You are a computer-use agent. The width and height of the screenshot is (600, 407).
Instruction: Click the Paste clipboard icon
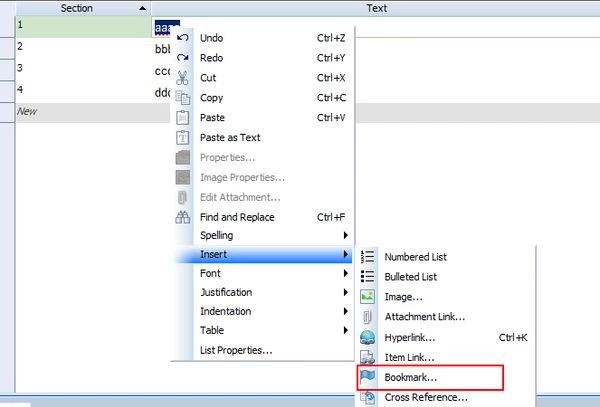(183, 117)
